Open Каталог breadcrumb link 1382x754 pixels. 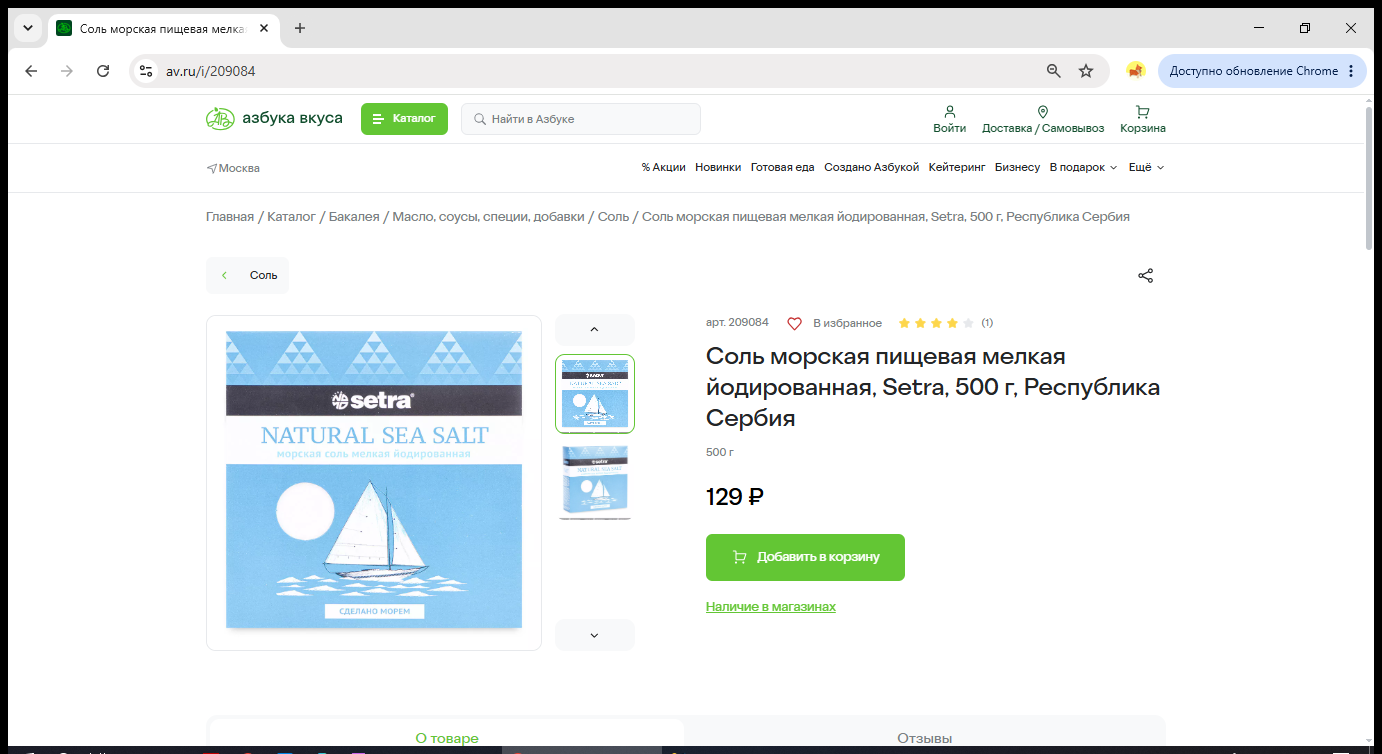pyautogui.click(x=291, y=217)
